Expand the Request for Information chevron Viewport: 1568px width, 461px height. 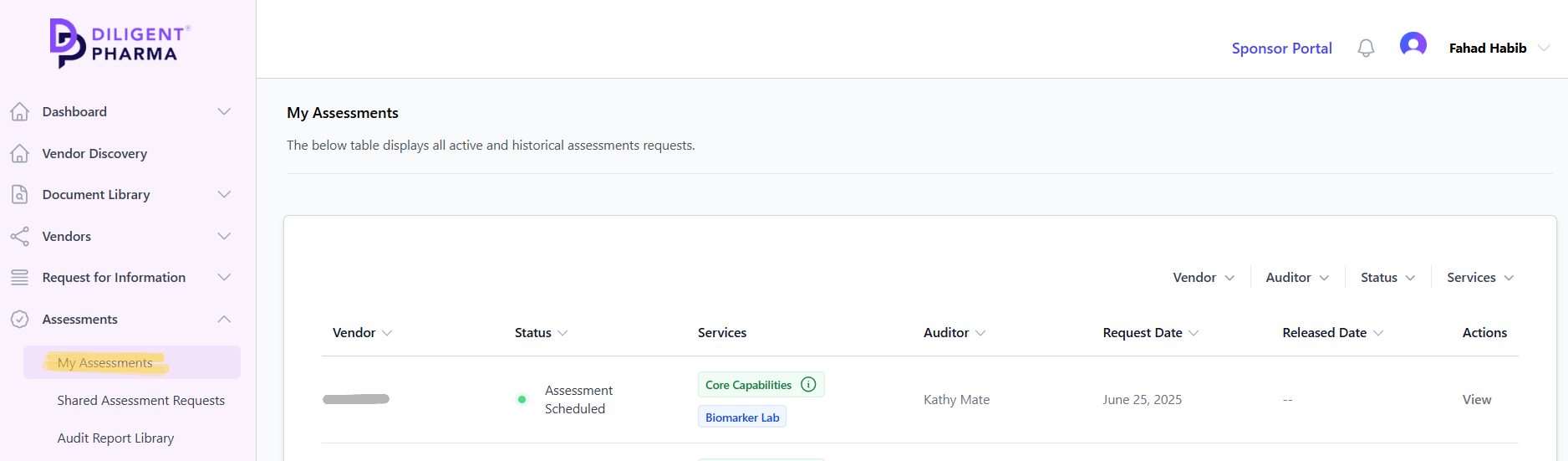(x=224, y=277)
